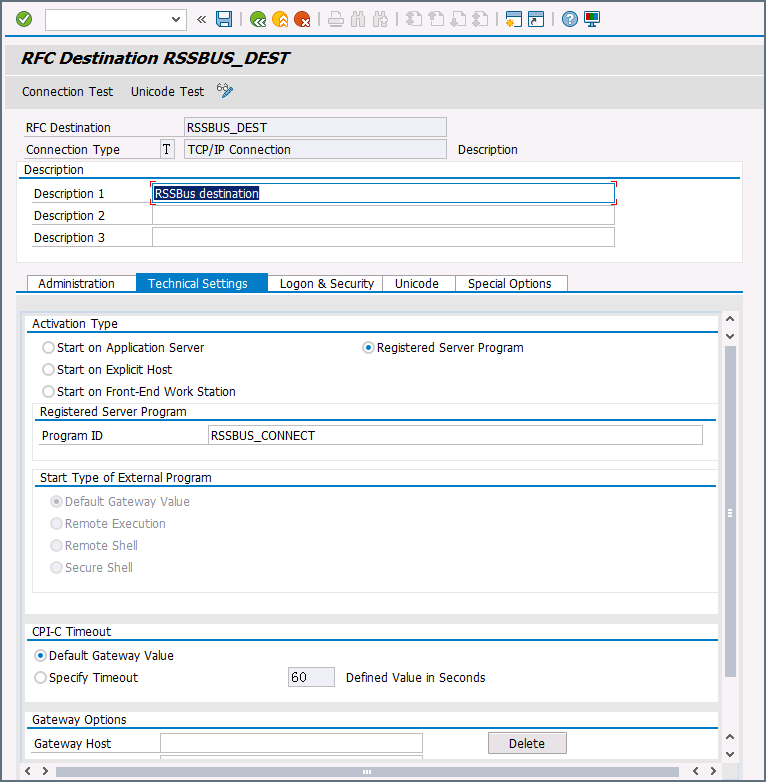This screenshot has height=782, width=766.
Task: Click the yellow Exit icon
Action: tap(280, 19)
